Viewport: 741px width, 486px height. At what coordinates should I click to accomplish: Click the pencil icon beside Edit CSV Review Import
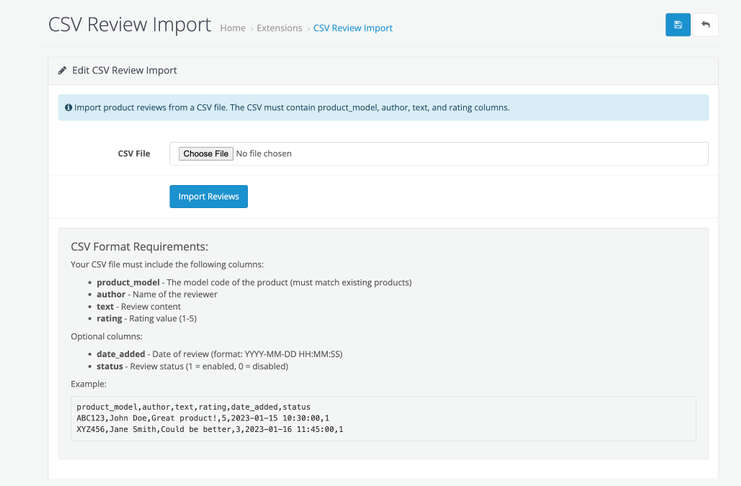[62, 70]
